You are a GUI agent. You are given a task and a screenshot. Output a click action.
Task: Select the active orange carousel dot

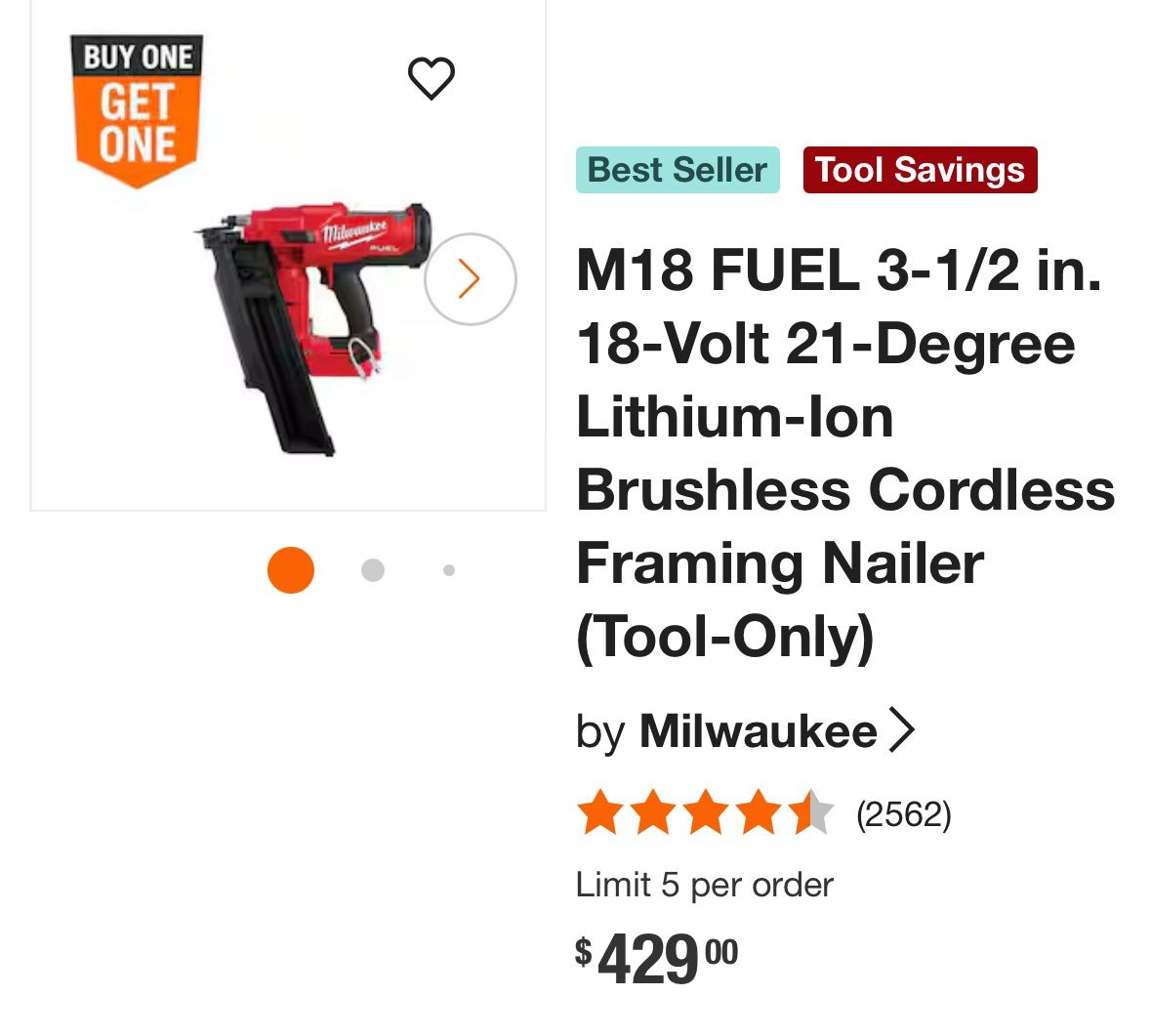[291, 570]
